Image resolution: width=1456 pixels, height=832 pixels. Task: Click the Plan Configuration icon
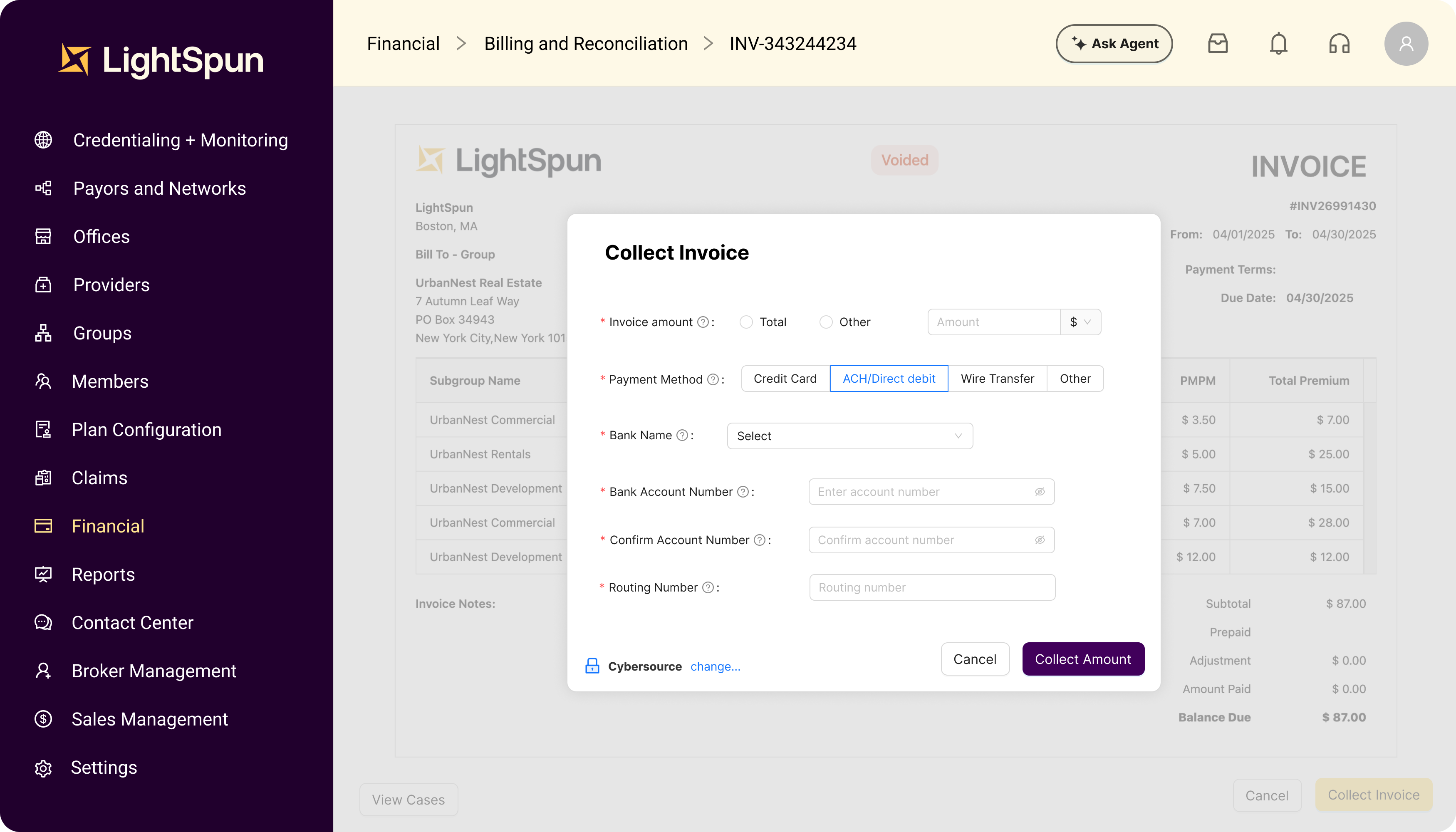click(43, 429)
